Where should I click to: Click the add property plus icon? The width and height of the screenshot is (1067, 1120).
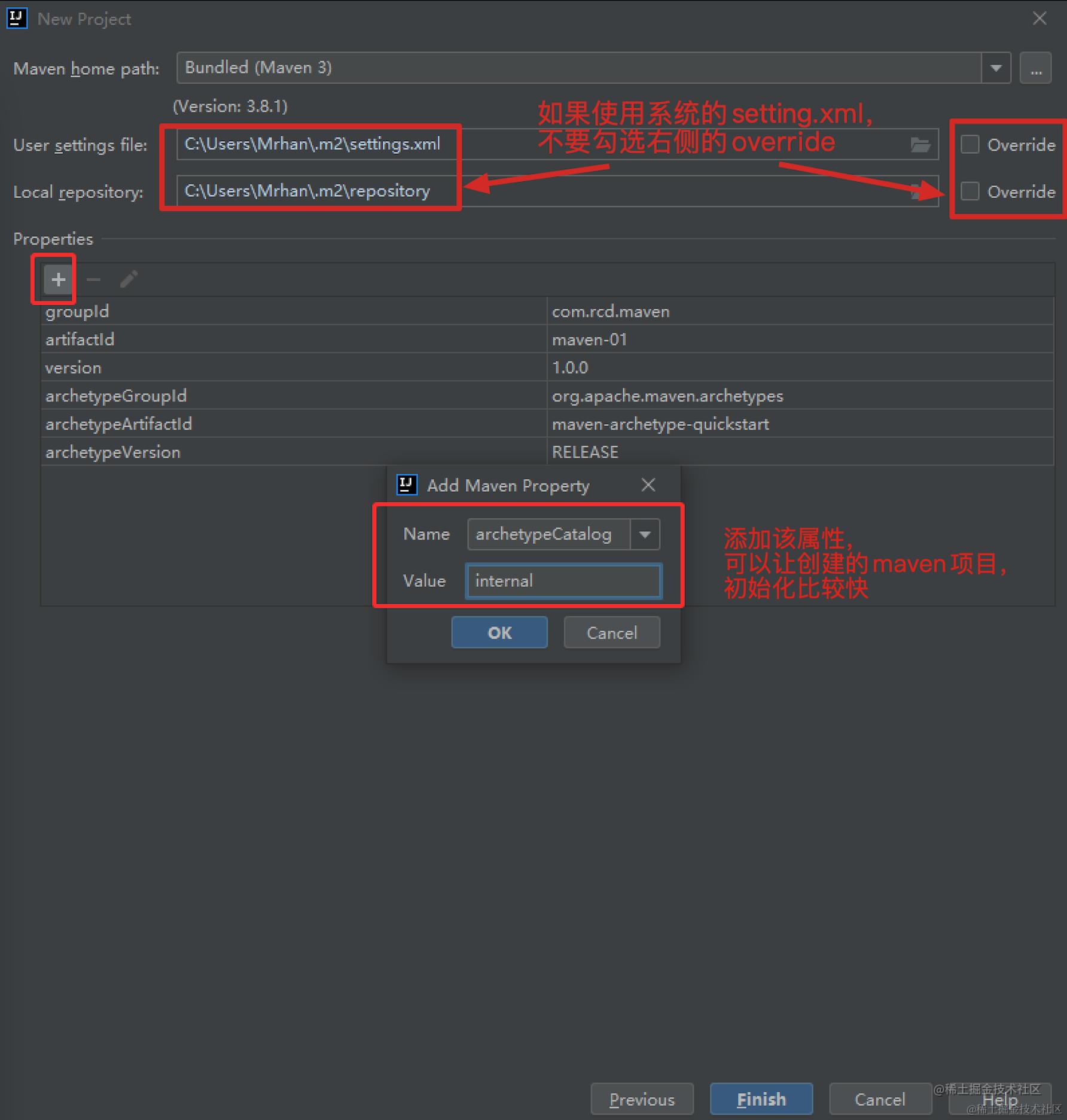click(58, 279)
